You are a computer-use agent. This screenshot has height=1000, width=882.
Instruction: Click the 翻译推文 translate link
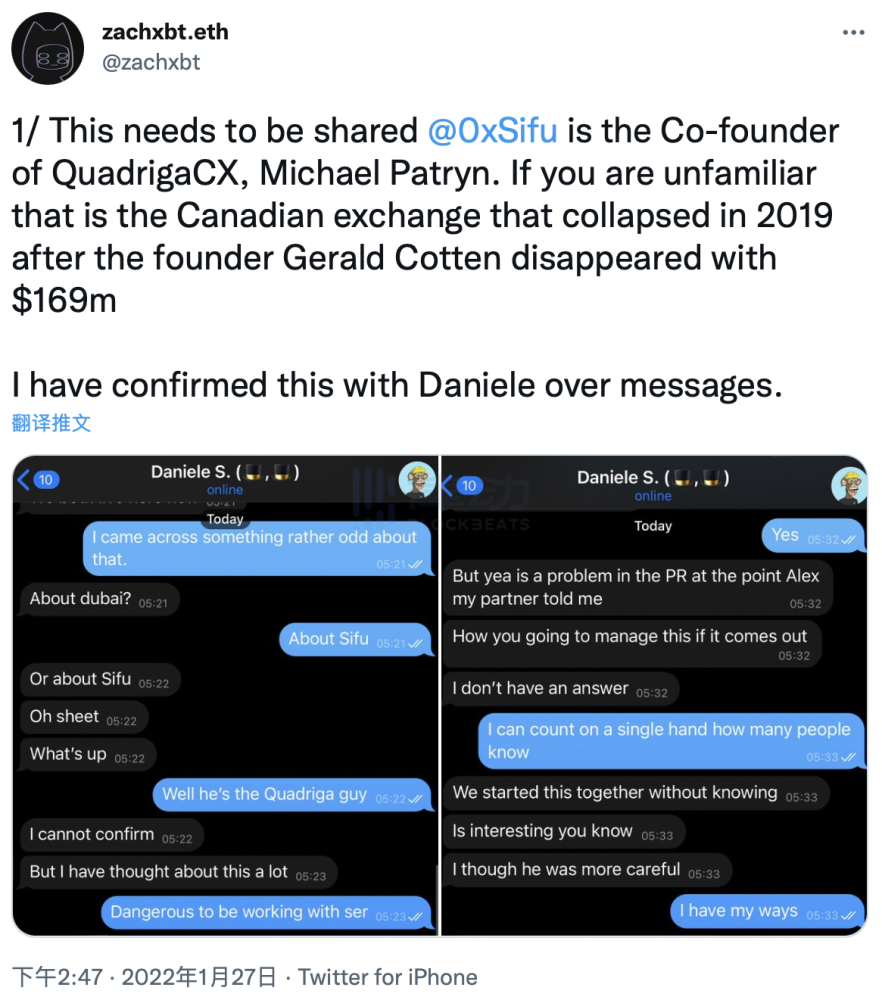tap(50, 423)
